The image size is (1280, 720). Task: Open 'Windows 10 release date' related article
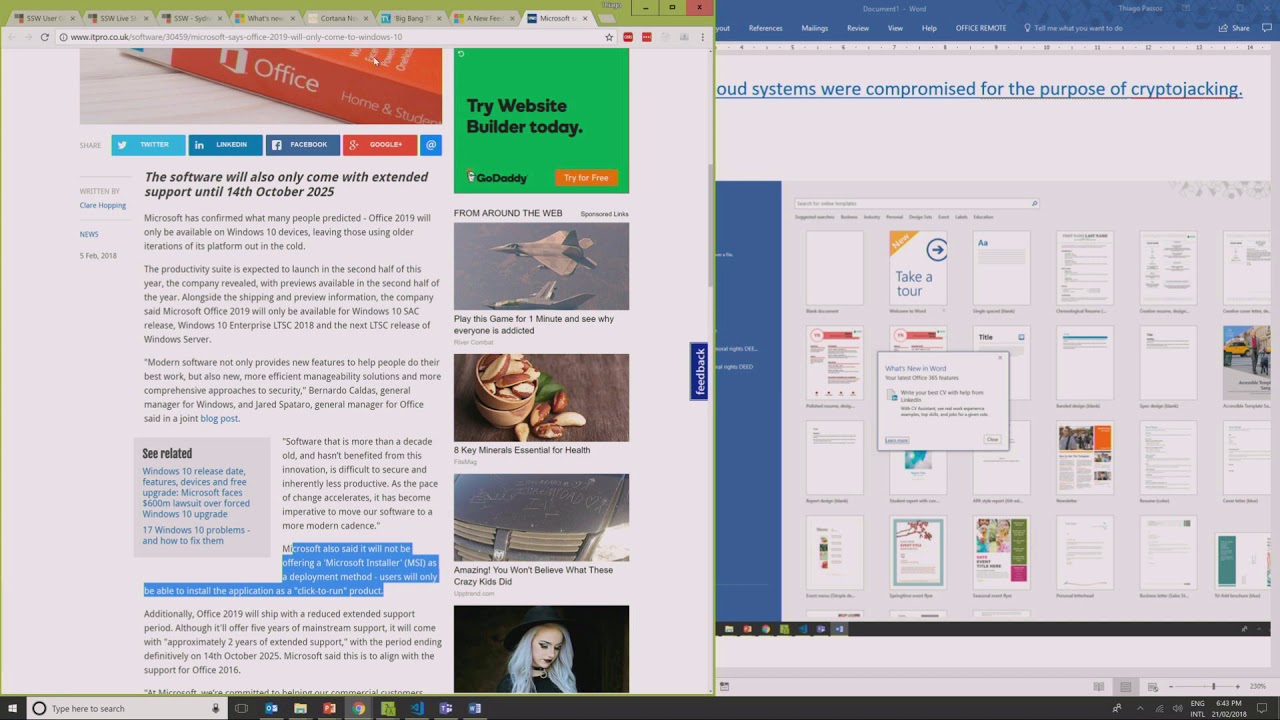coord(196,492)
